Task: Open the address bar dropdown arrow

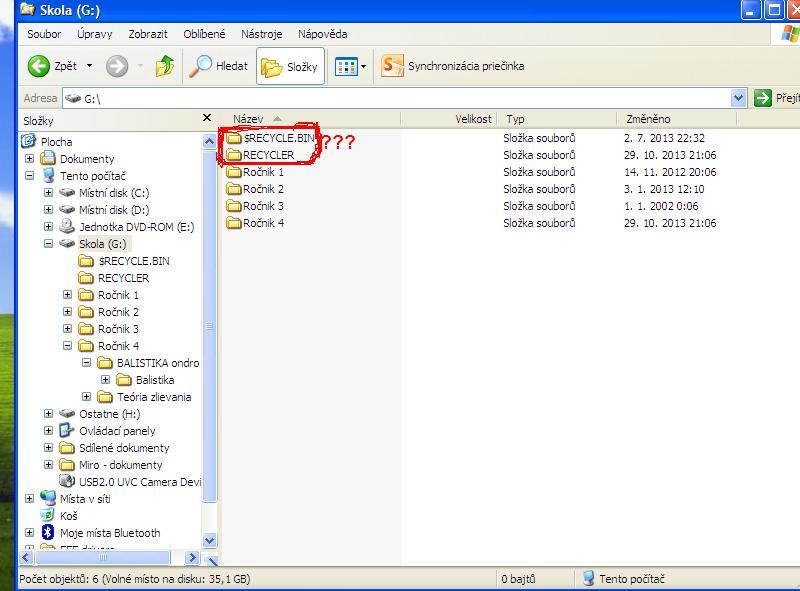Action: pyautogui.click(x=739, y=98)
